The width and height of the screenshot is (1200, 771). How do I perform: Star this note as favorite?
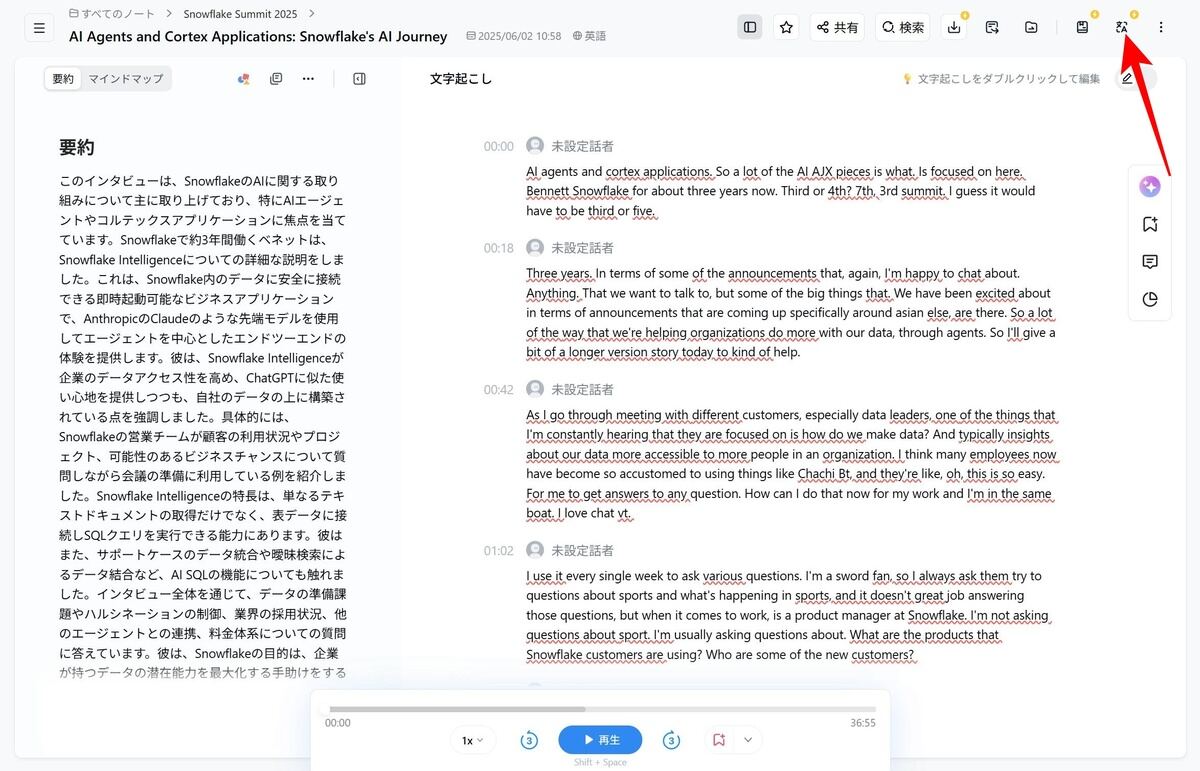[x=786, y=27]
